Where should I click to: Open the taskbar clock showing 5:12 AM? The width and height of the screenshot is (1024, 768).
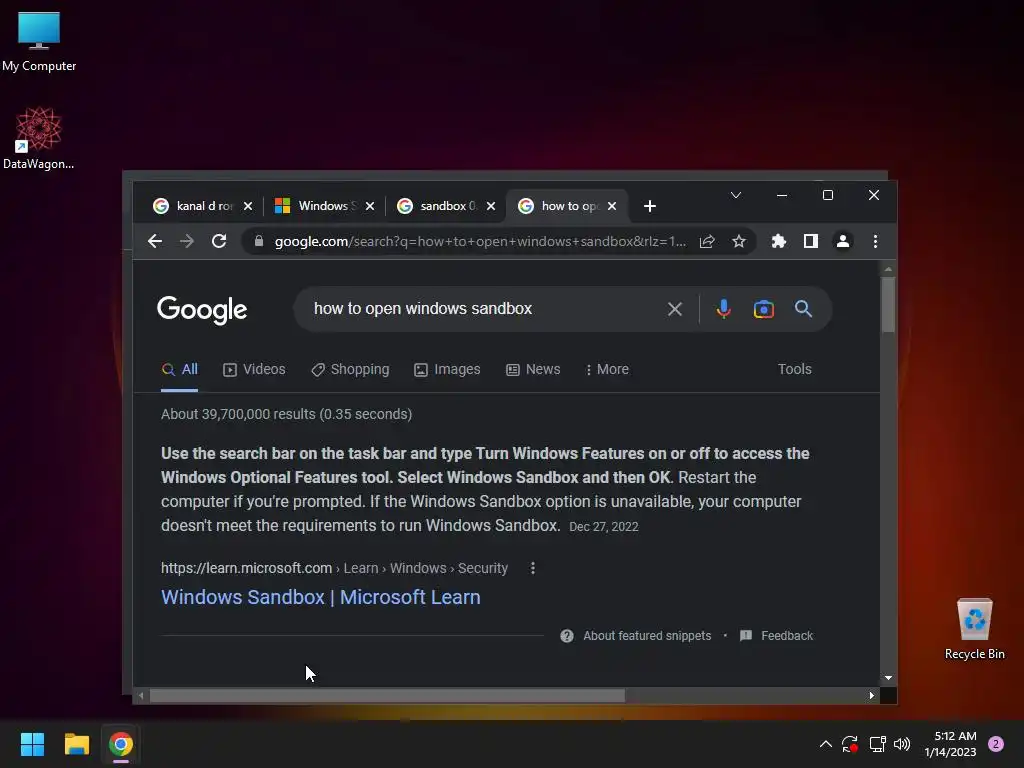pyautogui.click(x=950, y=744)
